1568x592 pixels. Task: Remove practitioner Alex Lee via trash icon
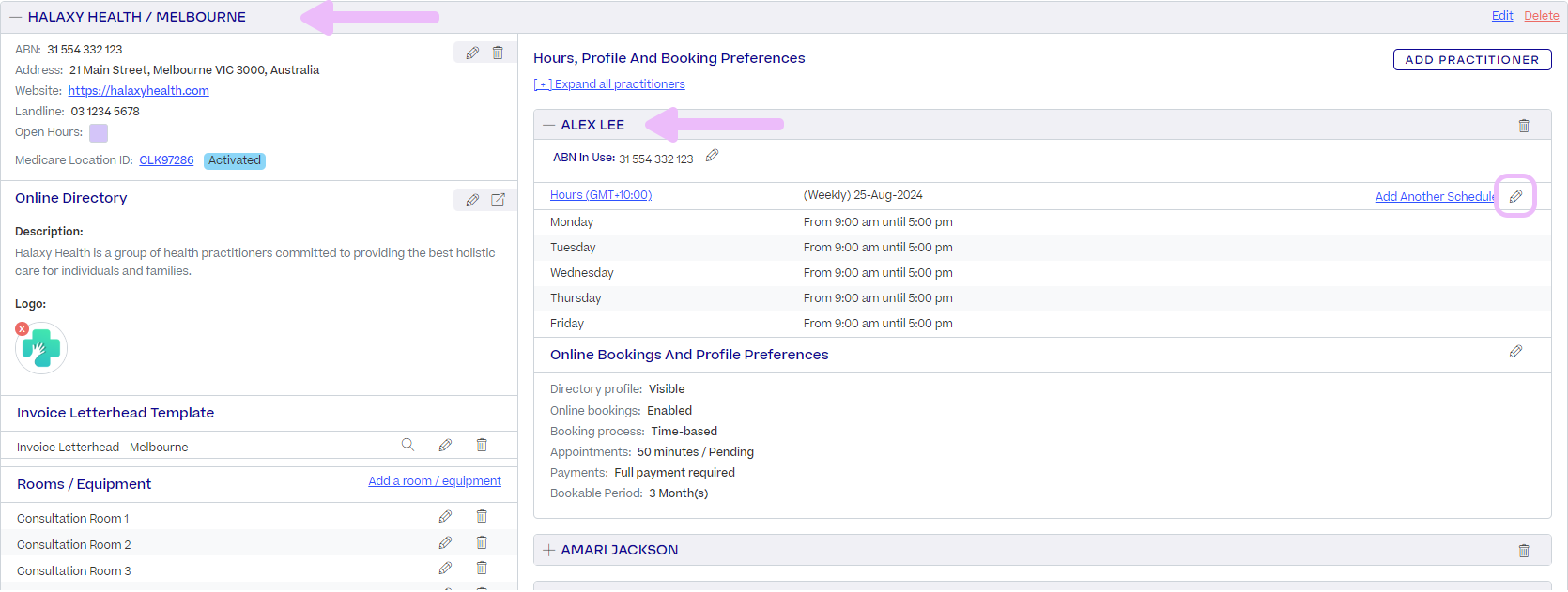(x=1524, y=126)
